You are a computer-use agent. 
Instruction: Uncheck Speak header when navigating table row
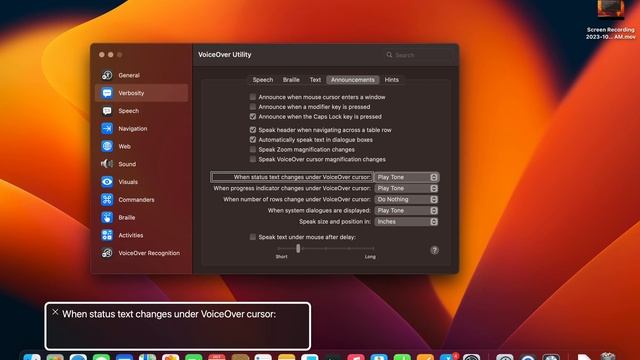pyautogui.click(x=253, y=130)
